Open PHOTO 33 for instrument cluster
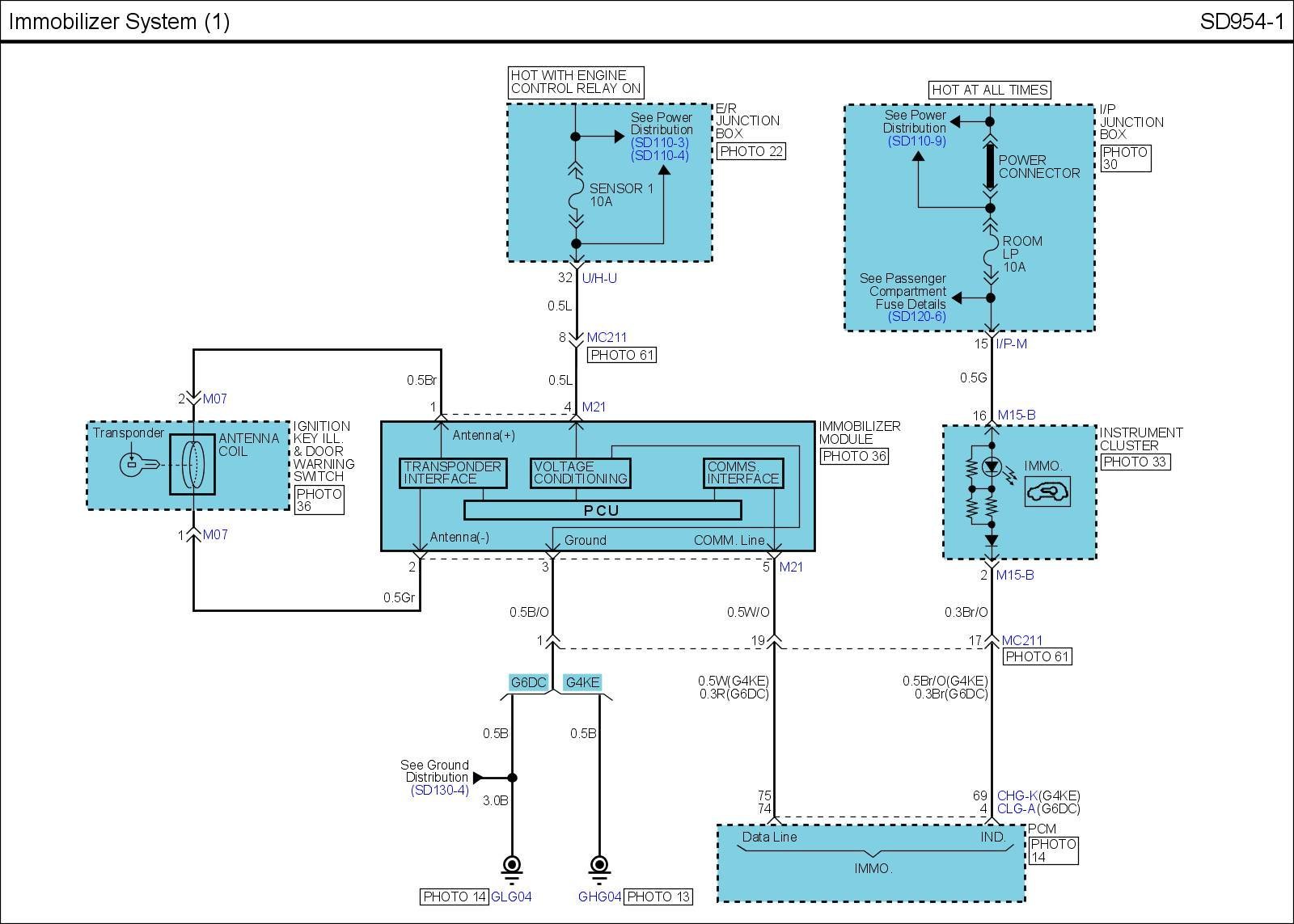This screenshot has width=1294, height=924. coord(1135,462)
